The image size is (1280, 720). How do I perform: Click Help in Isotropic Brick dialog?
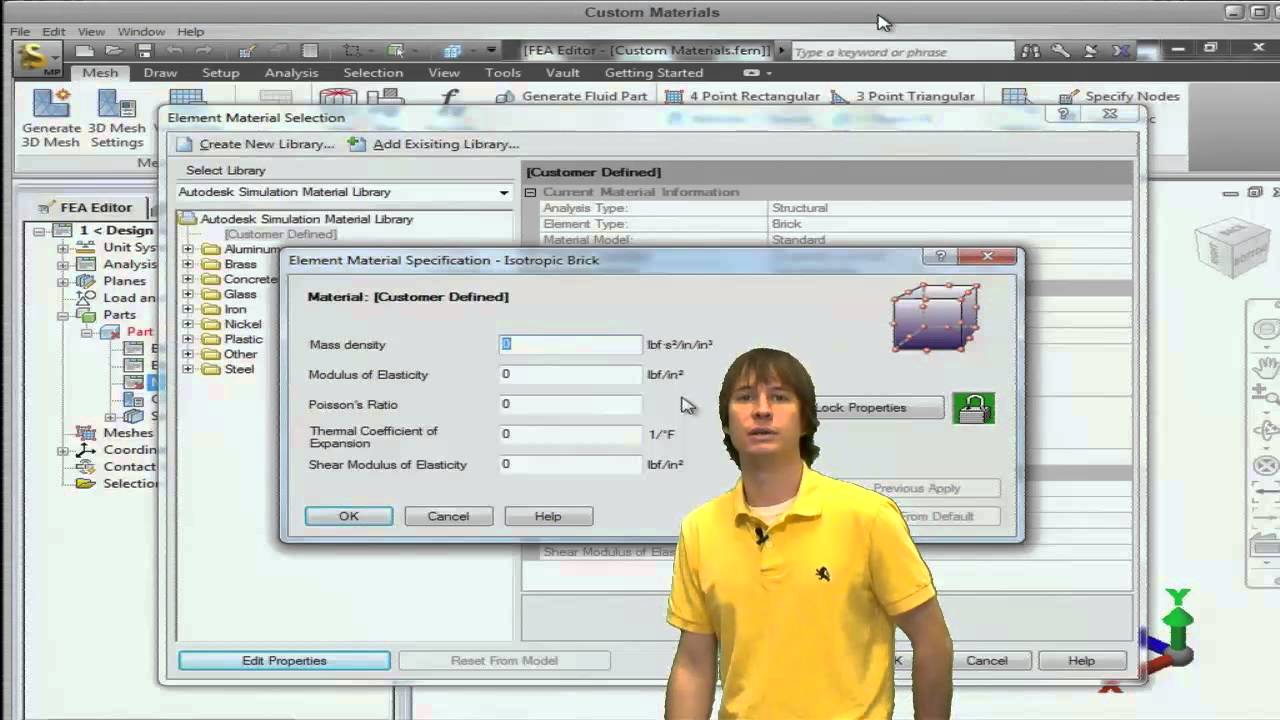548,516
